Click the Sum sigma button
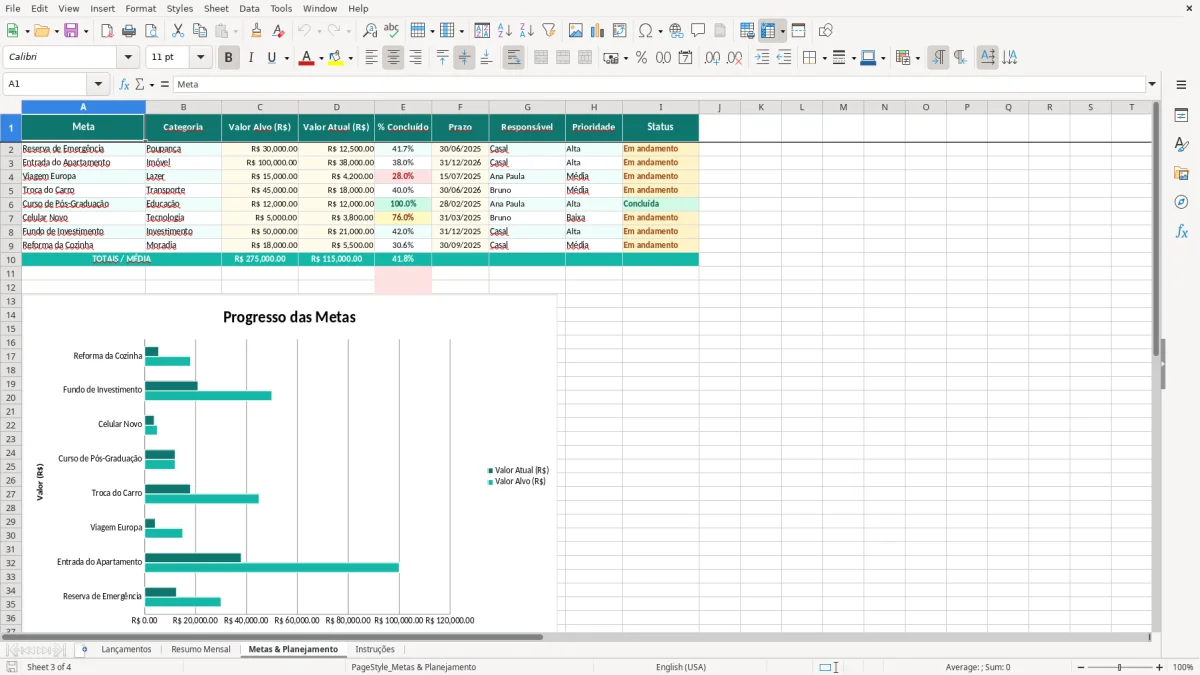Screen dimensions: 1200x675 pyautogui.click(x=139, y=85)
